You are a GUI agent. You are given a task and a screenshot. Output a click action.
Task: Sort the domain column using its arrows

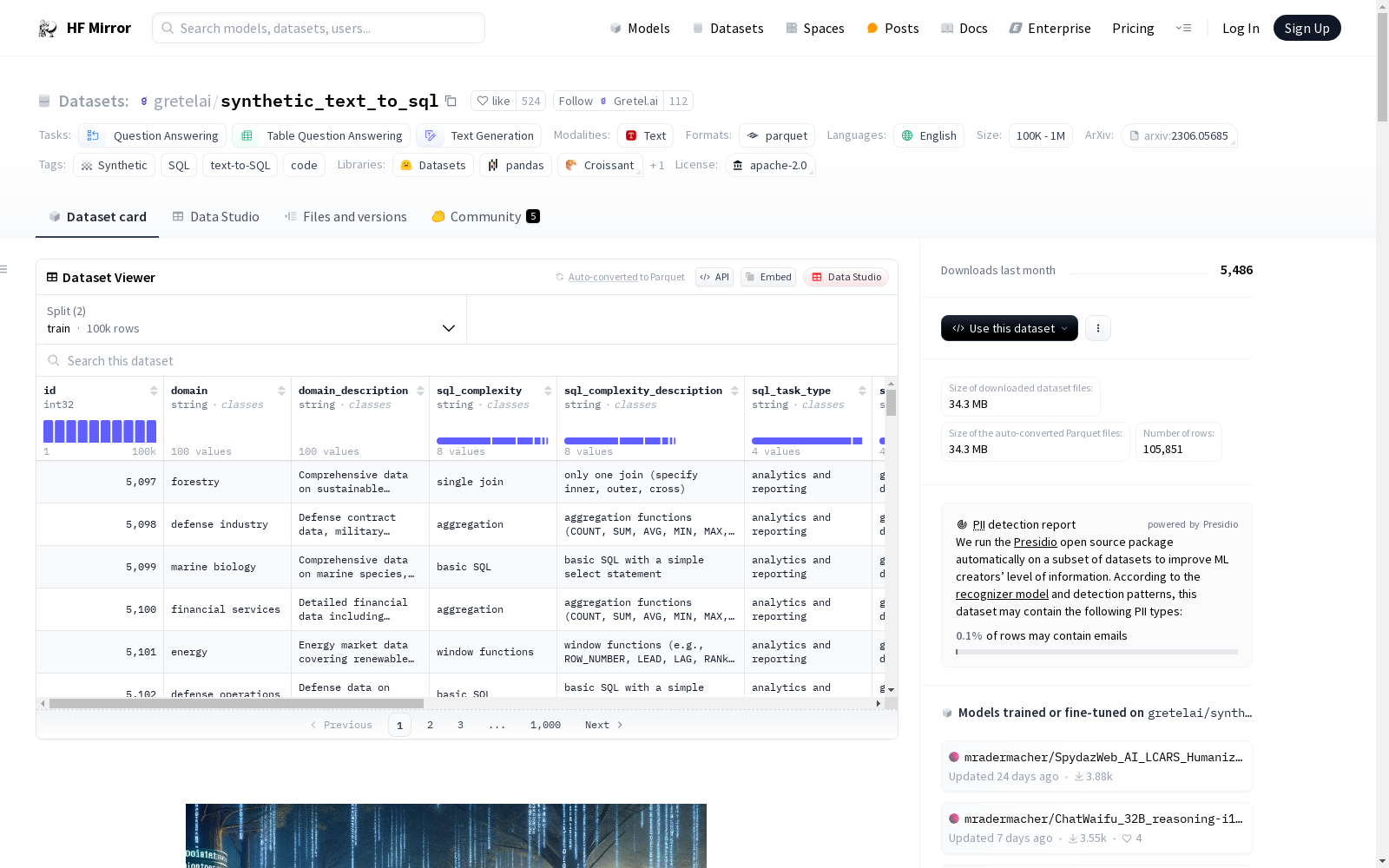(281, 391)
